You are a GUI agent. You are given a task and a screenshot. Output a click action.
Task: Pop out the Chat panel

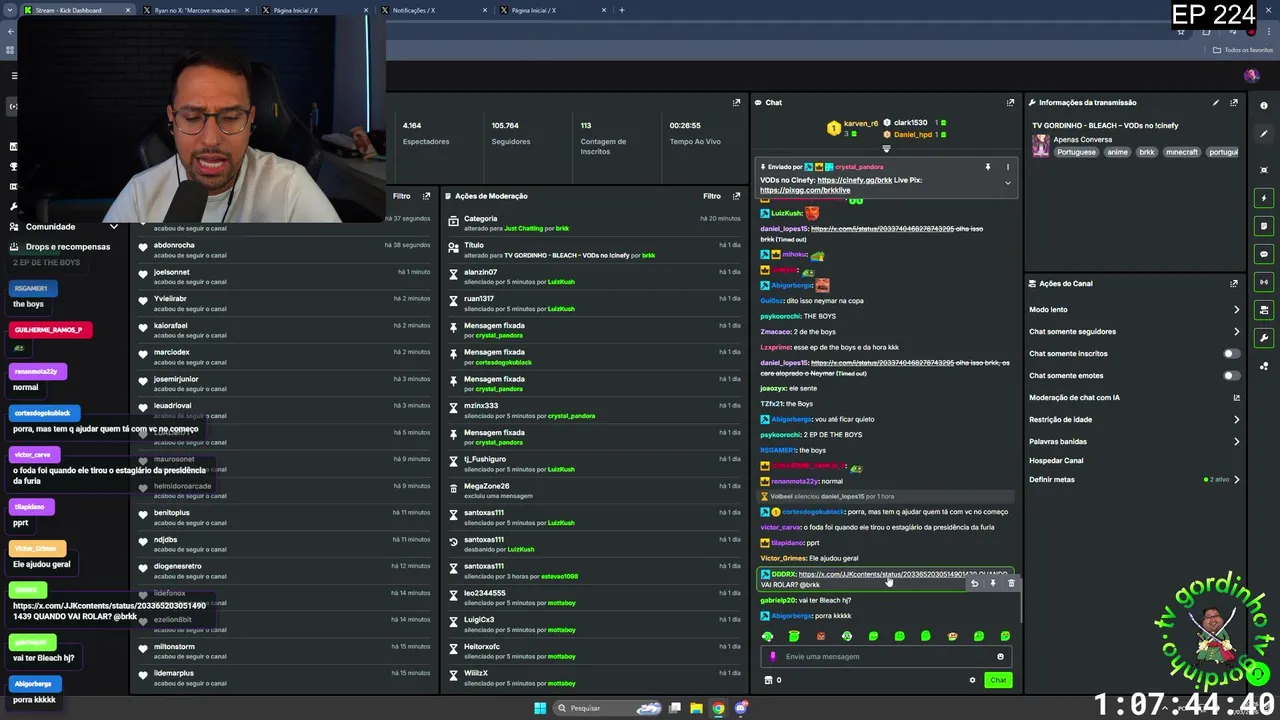point(1010,102)
